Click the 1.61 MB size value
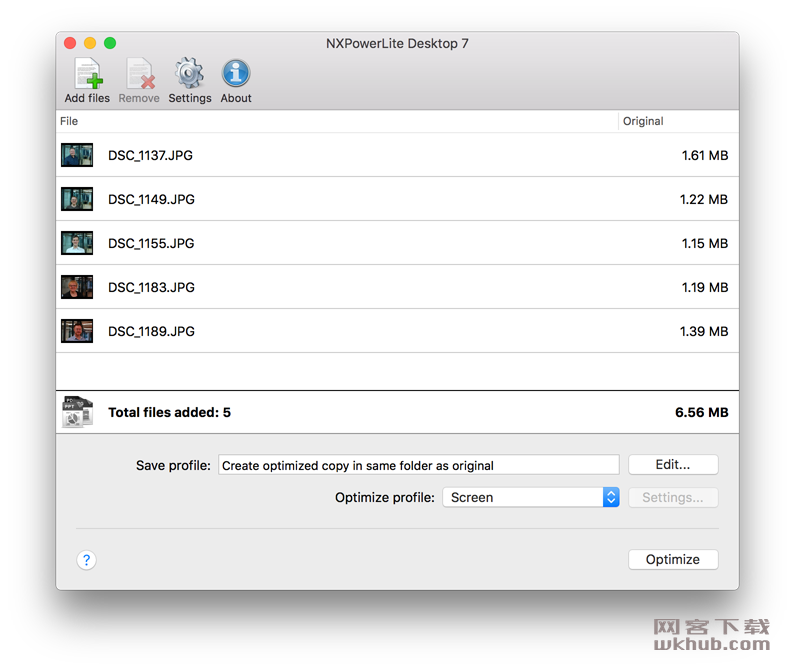Screen dimensions: 795x670 (705, 155)
